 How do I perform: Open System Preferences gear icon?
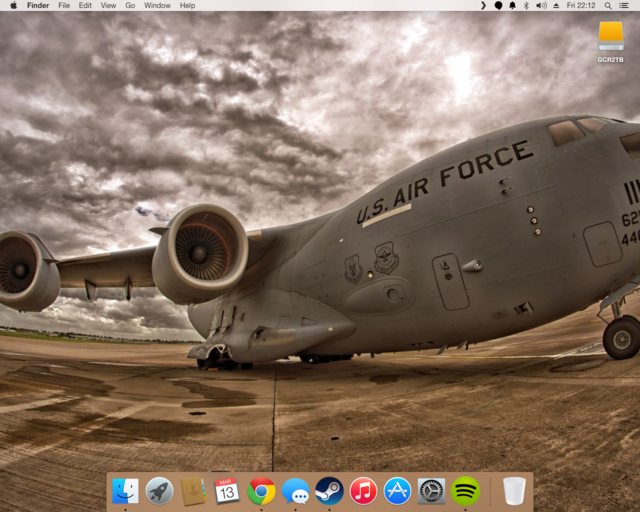click(431, 491)
